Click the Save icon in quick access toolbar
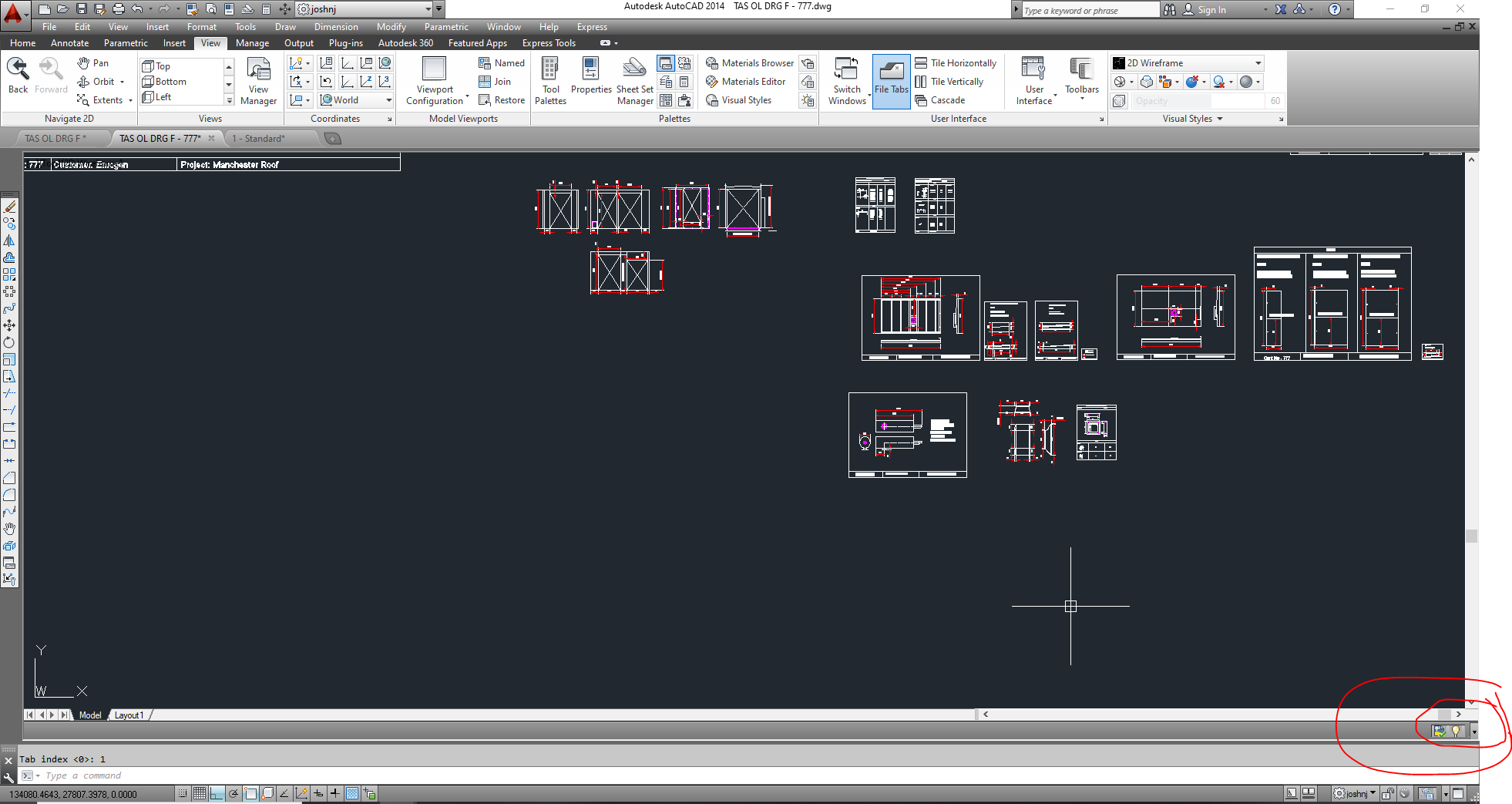Image resolution: width=1512 pixels, height=804 pixels. pos(82,9)
